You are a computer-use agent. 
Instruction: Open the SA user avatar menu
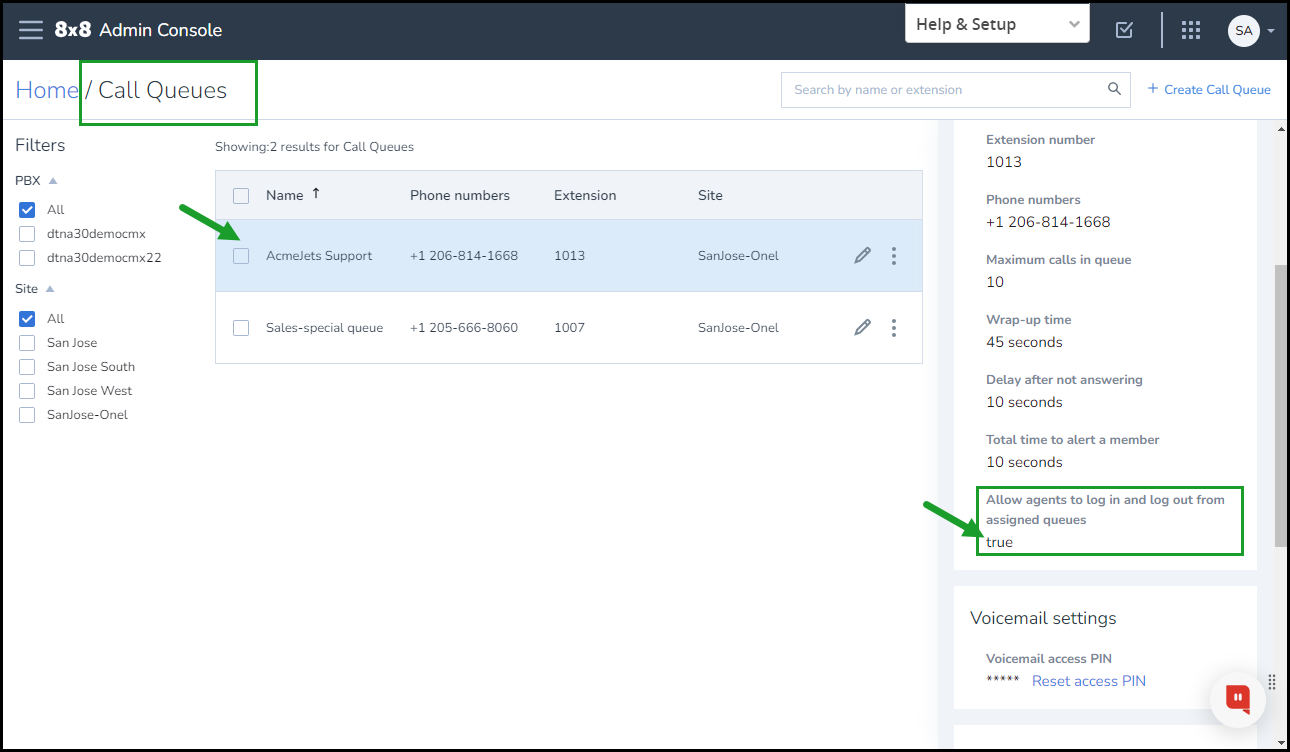[1243, 30]
